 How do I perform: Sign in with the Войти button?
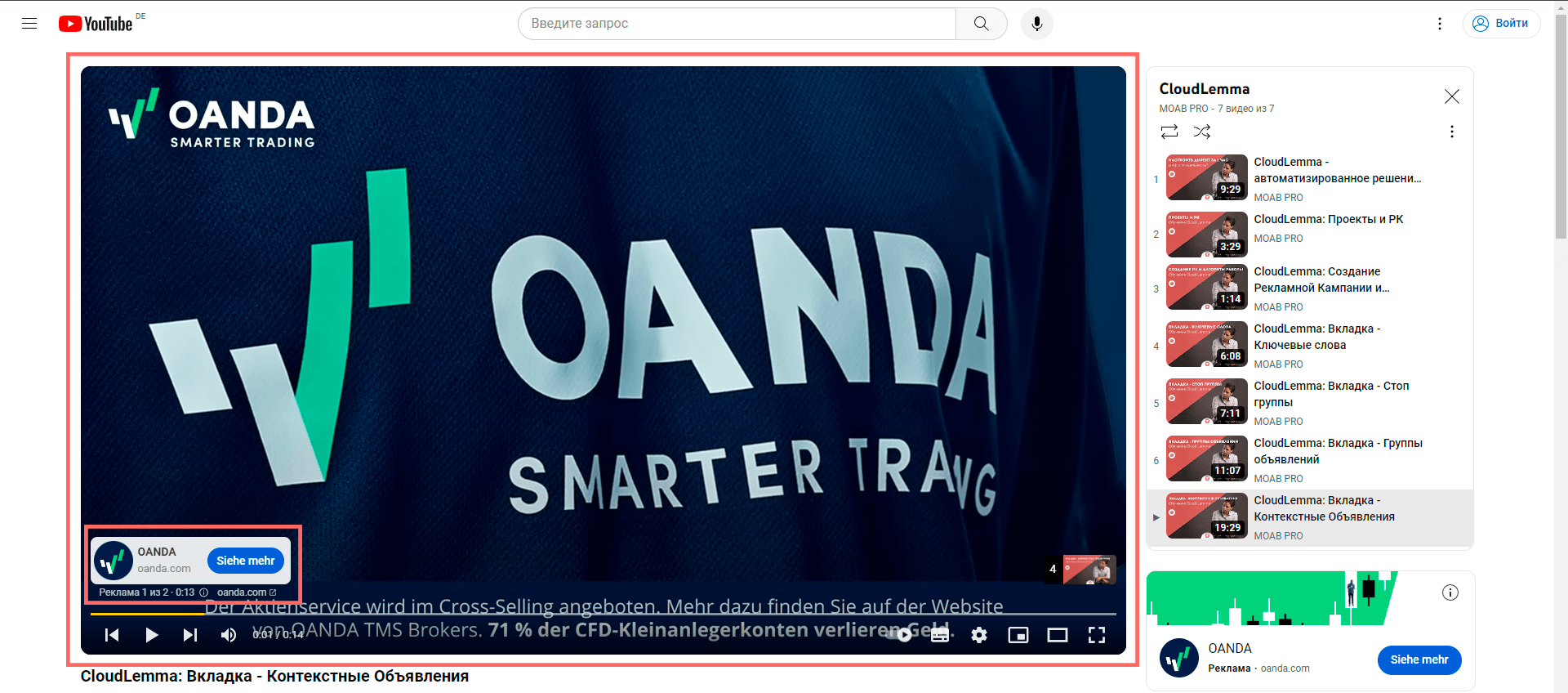pyautogui.click(x=1501, y=24)
